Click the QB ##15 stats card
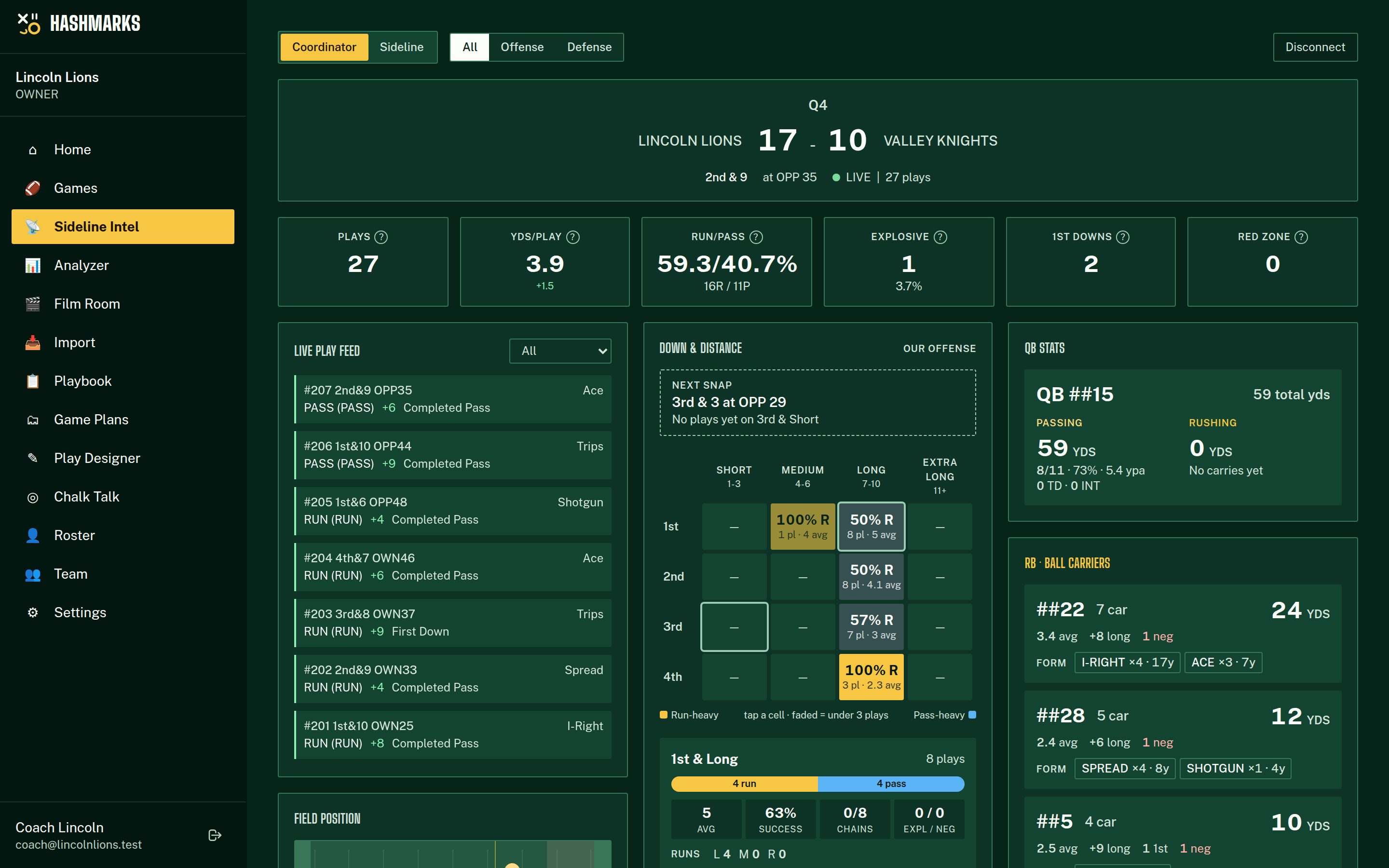 tap(1183, 437)
